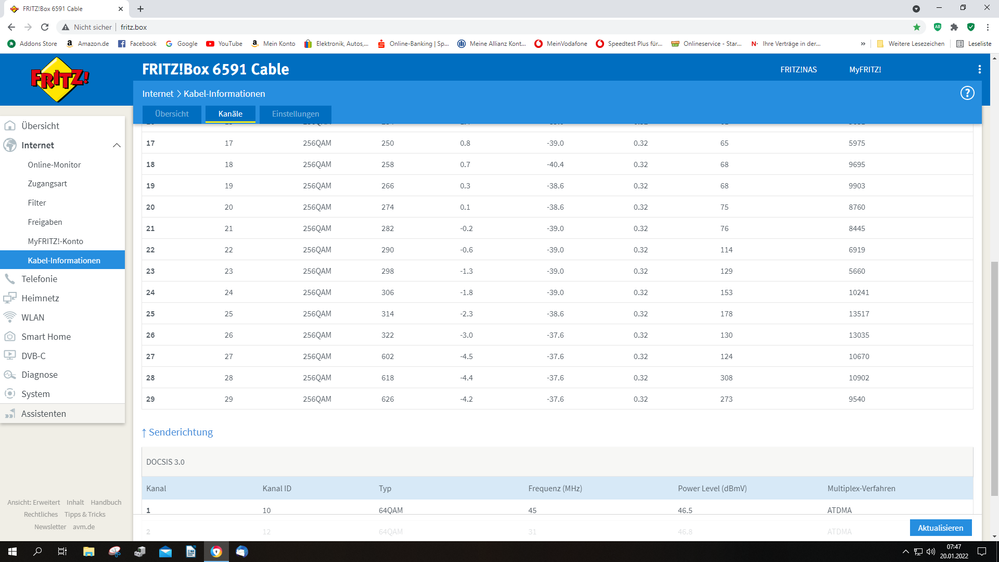Switch to the Übersicht tab
Image resolution: width=999 pixels, height=562 pixels.
171,114
